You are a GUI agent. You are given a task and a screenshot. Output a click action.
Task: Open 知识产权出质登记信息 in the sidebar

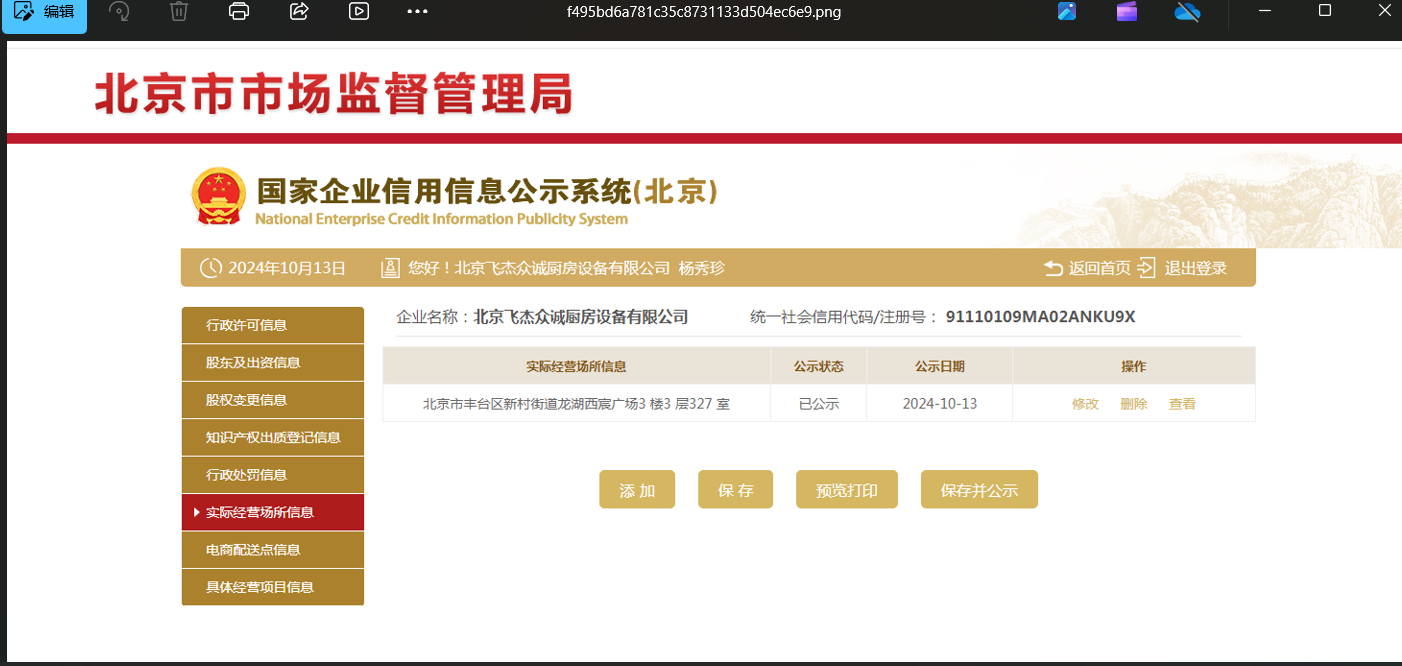tap(273, 437)
